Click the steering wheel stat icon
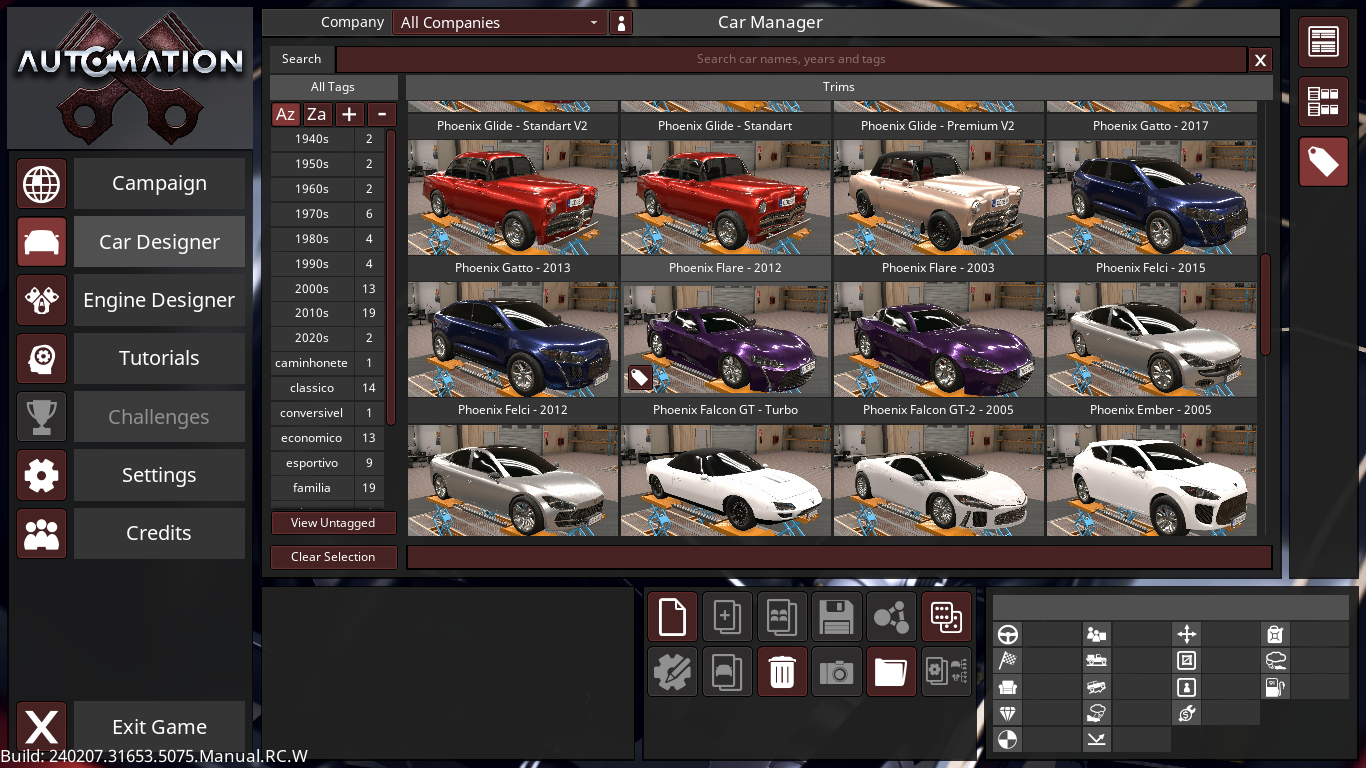 point(1008,634)
